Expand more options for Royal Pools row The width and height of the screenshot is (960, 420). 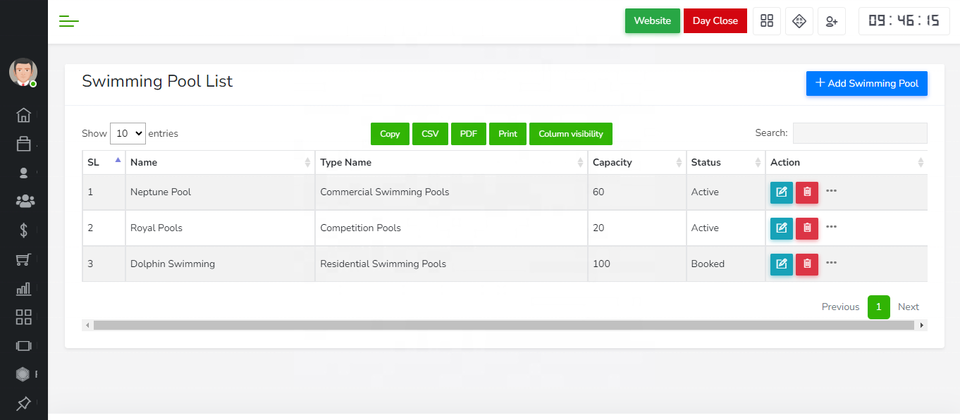(831, 227)
